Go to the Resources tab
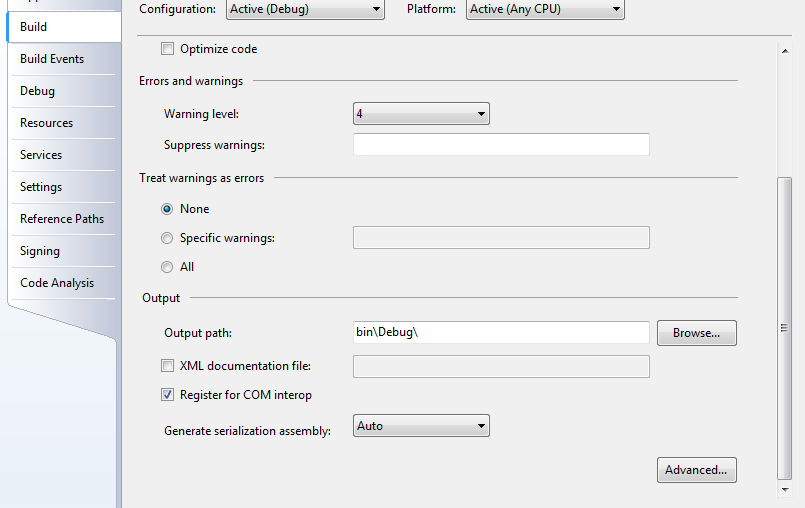 pos(65,123)
